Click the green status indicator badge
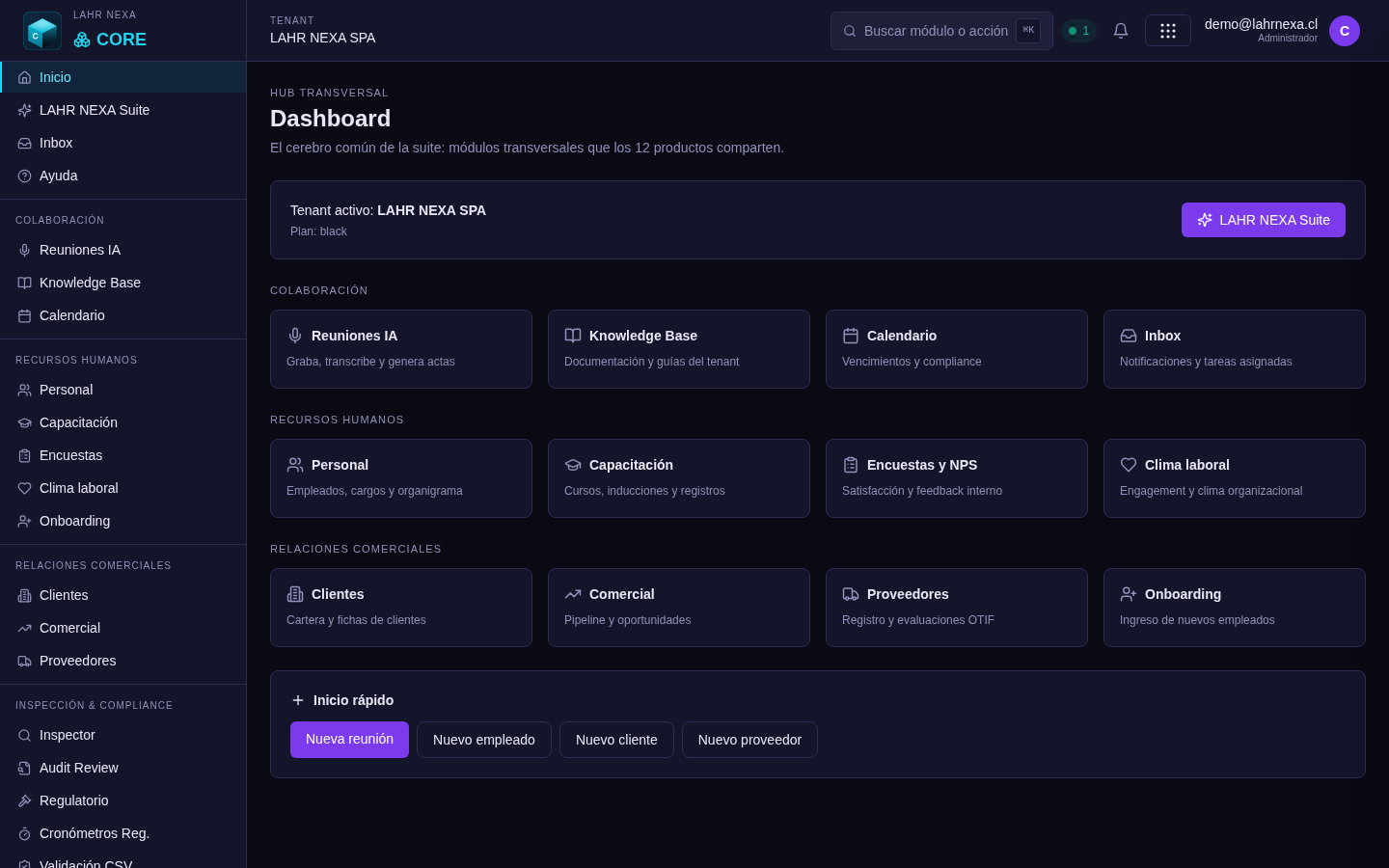Image resolution: width=1389 pixels, height=868 pixels. tap(1078, 31)
